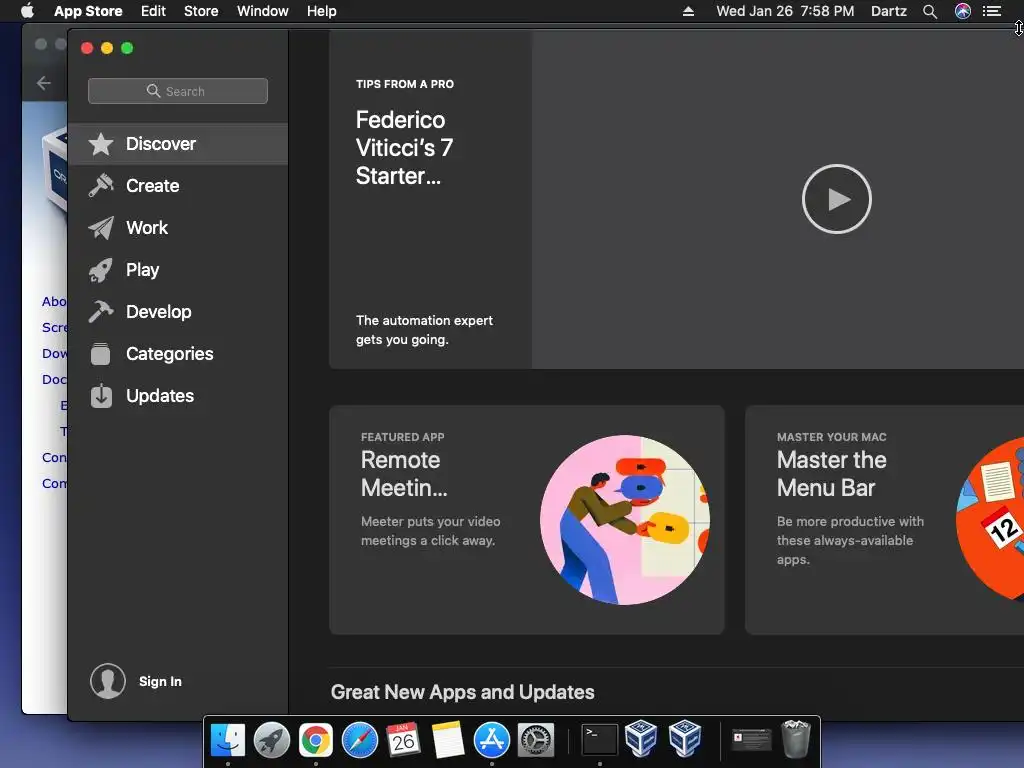The width and height of the screenshot is (1024, 768).
Task: Click the back arrow in background window
Action: (x=44, y=83)
